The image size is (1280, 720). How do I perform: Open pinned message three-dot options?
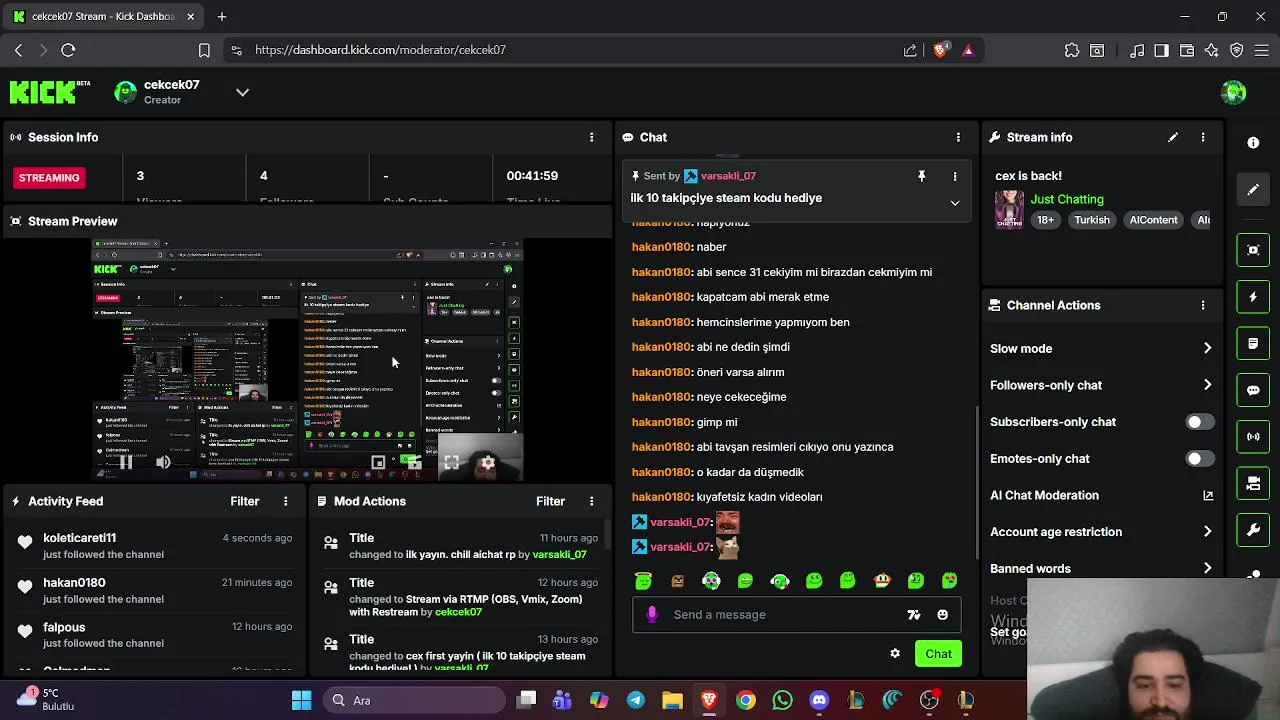(x=954, y=176)
